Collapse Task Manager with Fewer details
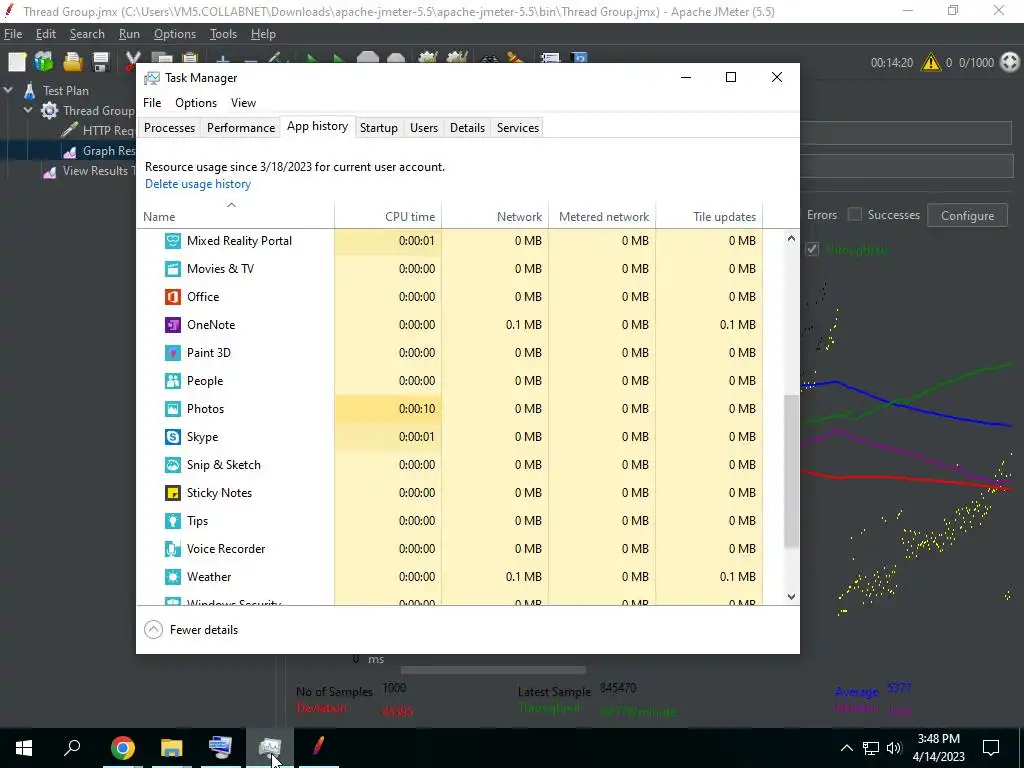Screen dimensions: 1024x768 (x=191, y=630)
